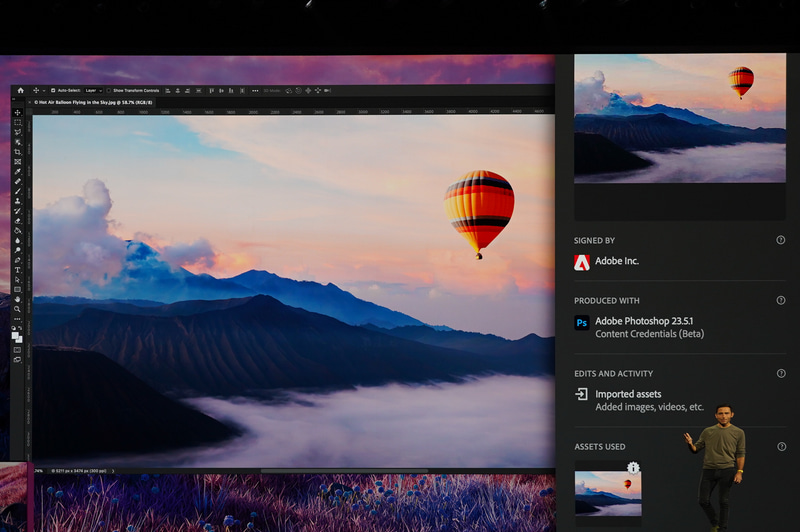Click Align left edges button
Viewport: 800px width, 532px height.
pyautogui.click(x=168, y=90)
